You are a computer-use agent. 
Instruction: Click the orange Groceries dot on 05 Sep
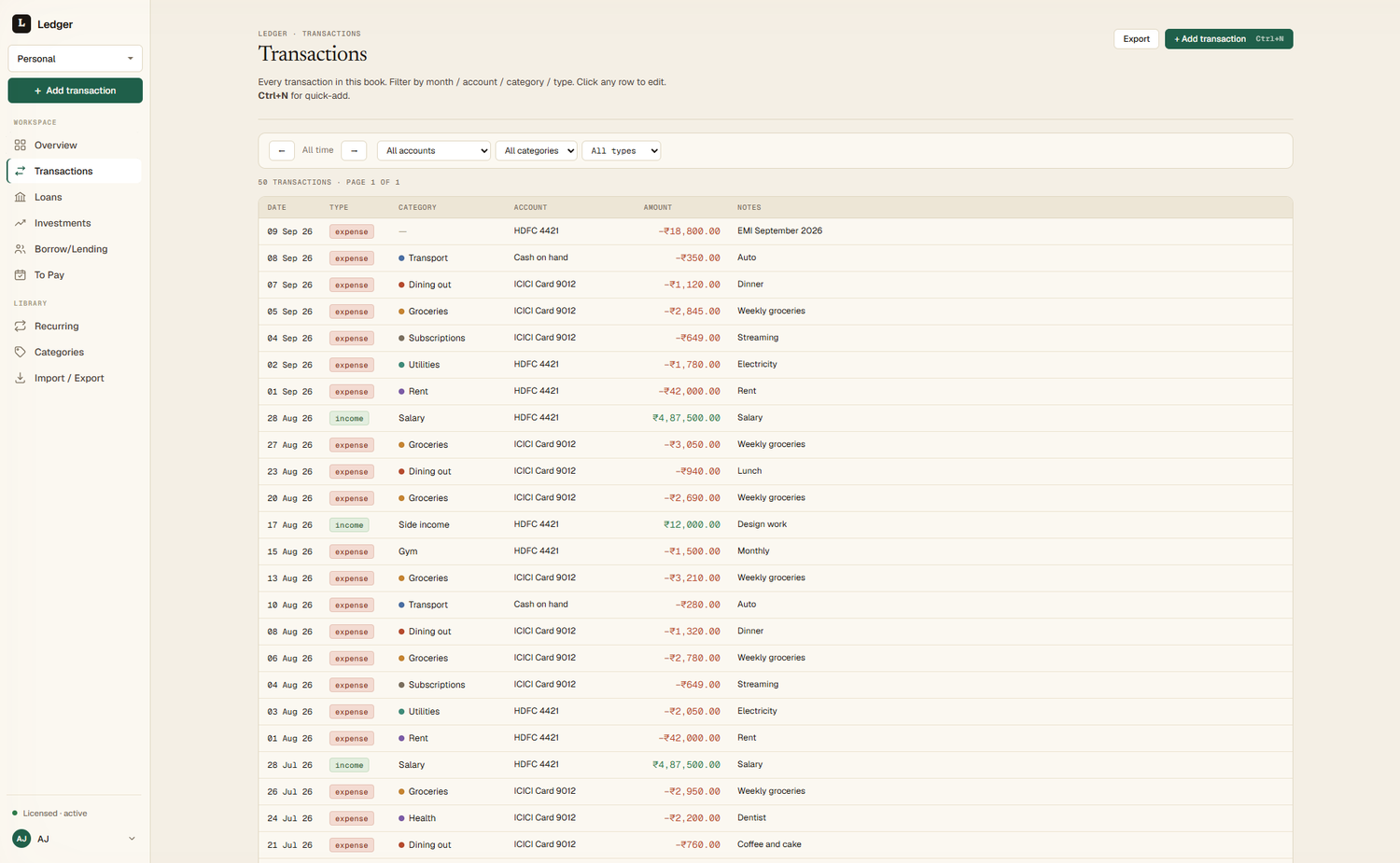401,312
